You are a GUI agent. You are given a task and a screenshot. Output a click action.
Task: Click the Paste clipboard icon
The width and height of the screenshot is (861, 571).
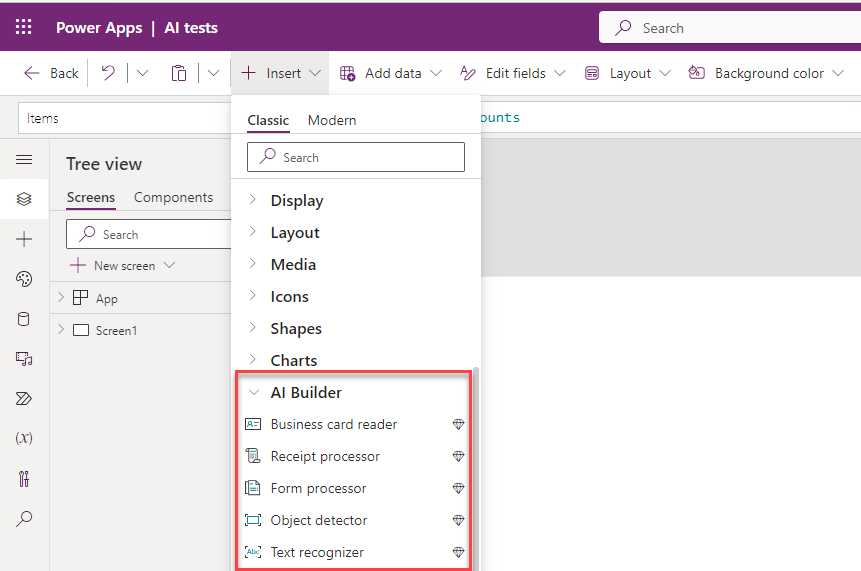click(x=179, y=73)
